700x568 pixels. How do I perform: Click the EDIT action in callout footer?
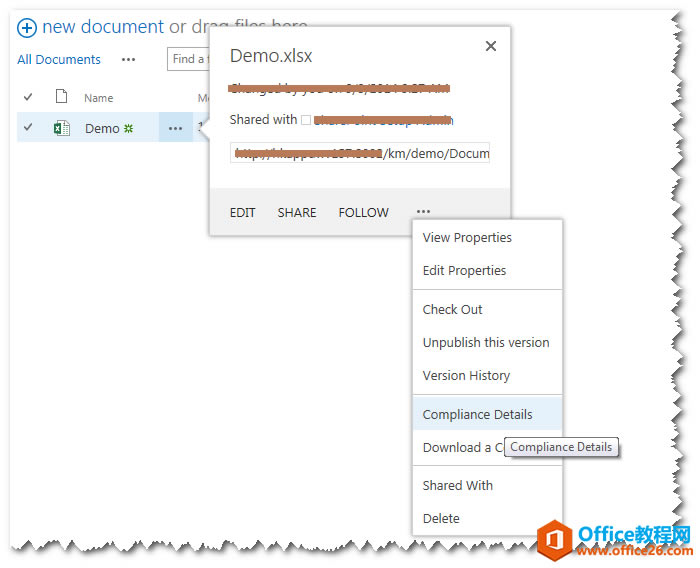click(x=242, y=213)
